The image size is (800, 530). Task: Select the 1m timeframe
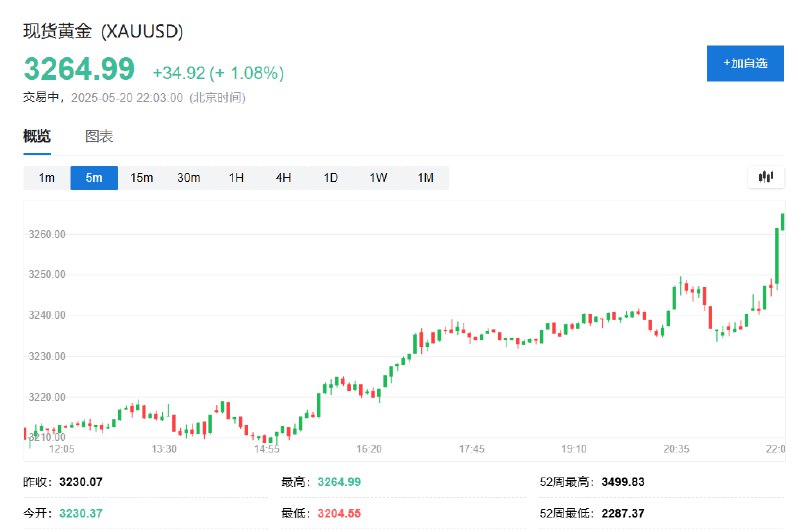(x=46, y=178)
